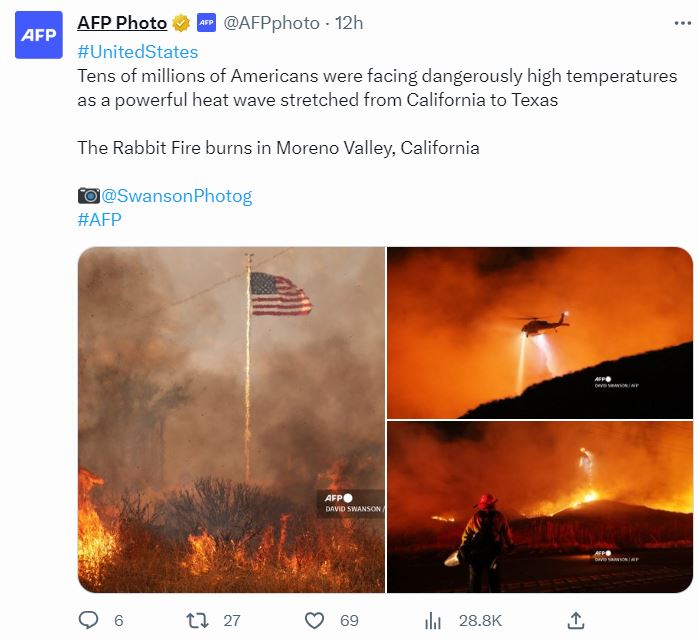Screen dimensions: 698x639
Task: Open the firefighter silhouette photo
Action: click(540, 507)
